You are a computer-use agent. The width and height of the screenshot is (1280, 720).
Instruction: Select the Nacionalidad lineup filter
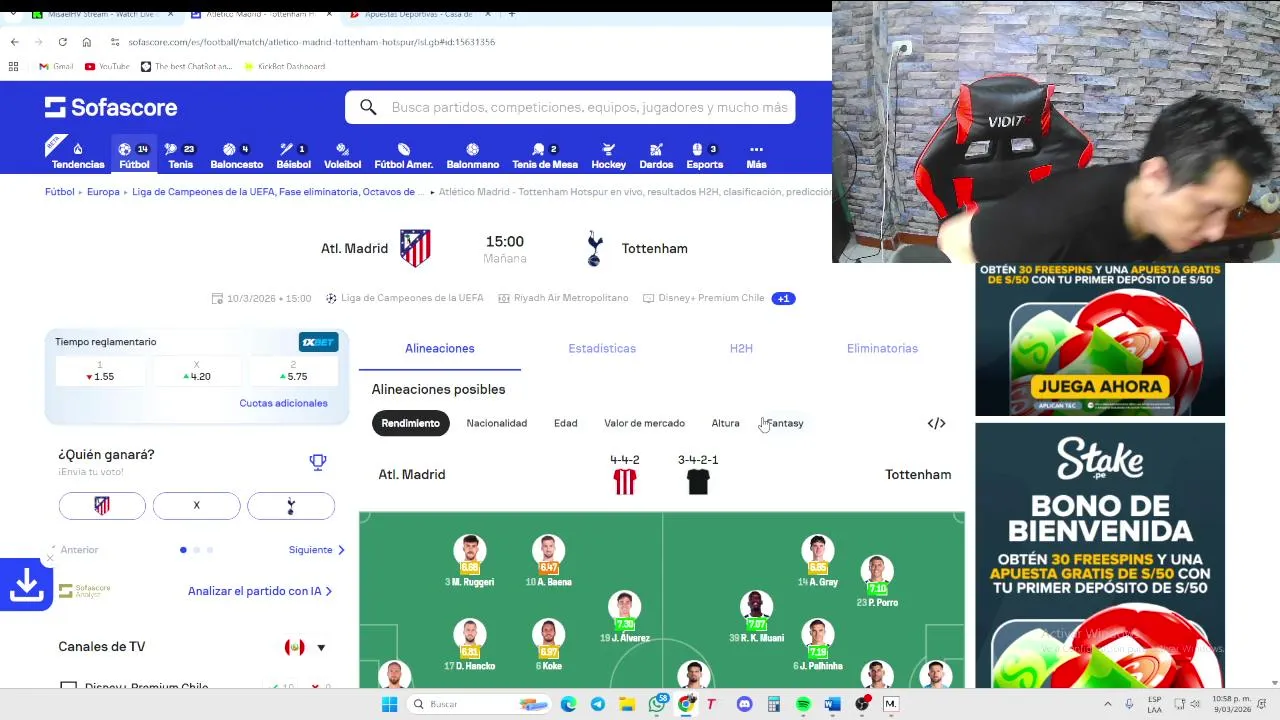click(x=496, y=423)
